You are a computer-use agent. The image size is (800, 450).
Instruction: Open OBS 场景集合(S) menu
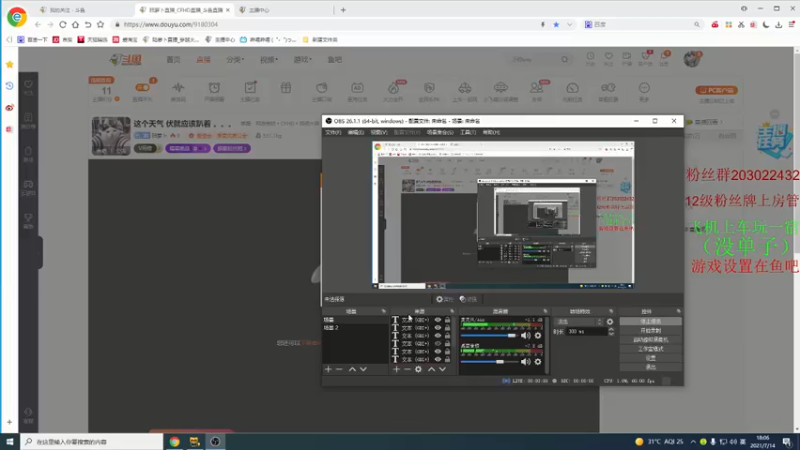point(440,133)
